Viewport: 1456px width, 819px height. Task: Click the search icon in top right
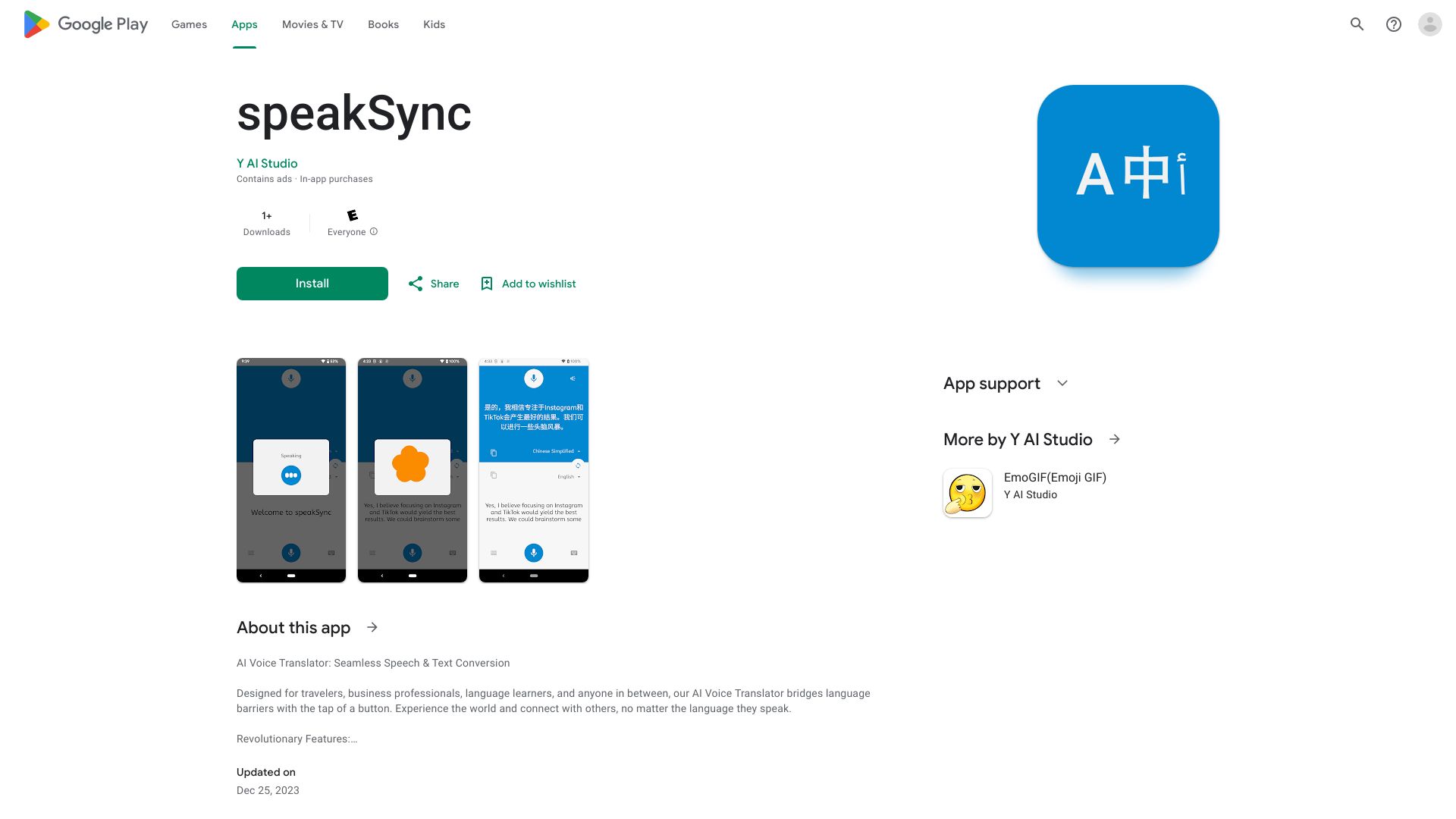point(1357,24)
